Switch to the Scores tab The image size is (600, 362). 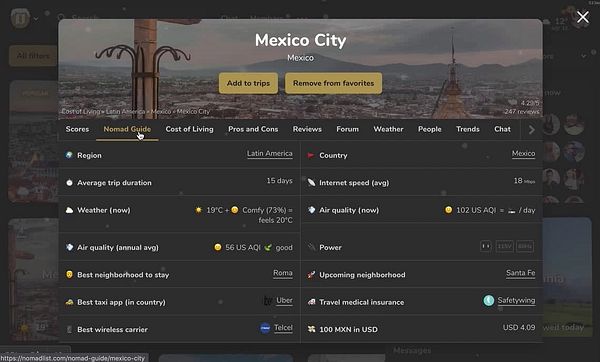(77, 129)
